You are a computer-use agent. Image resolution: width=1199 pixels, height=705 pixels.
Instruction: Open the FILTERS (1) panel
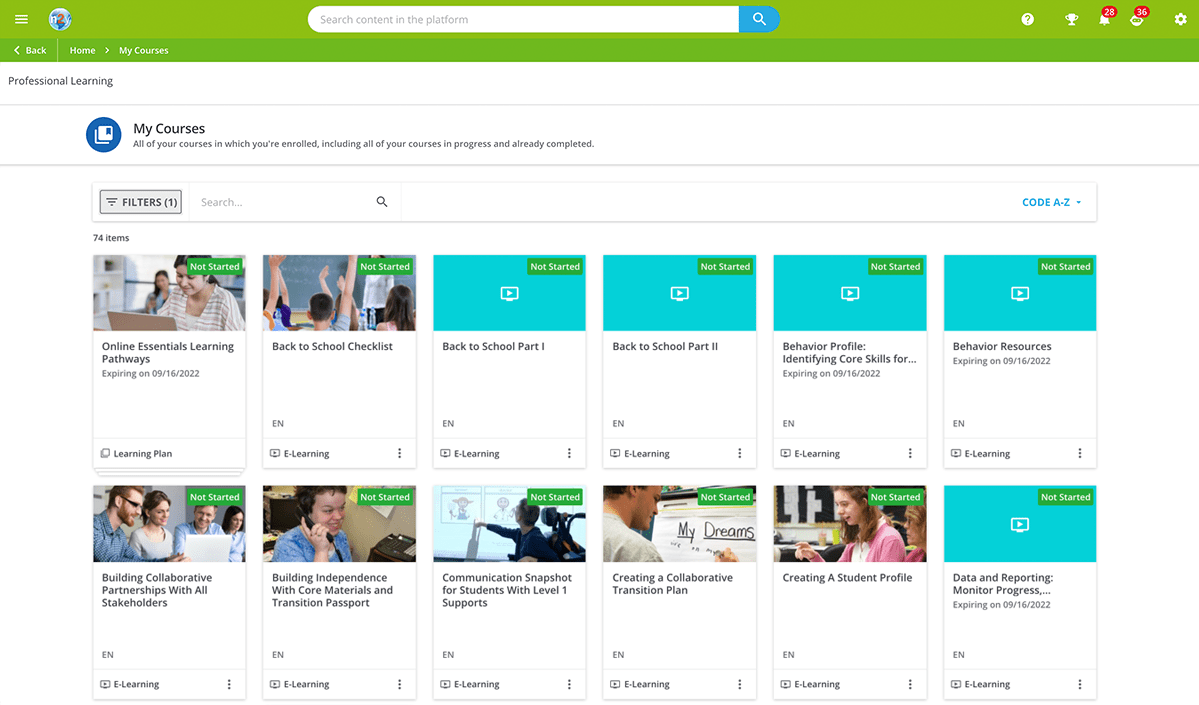coord(141,202)
